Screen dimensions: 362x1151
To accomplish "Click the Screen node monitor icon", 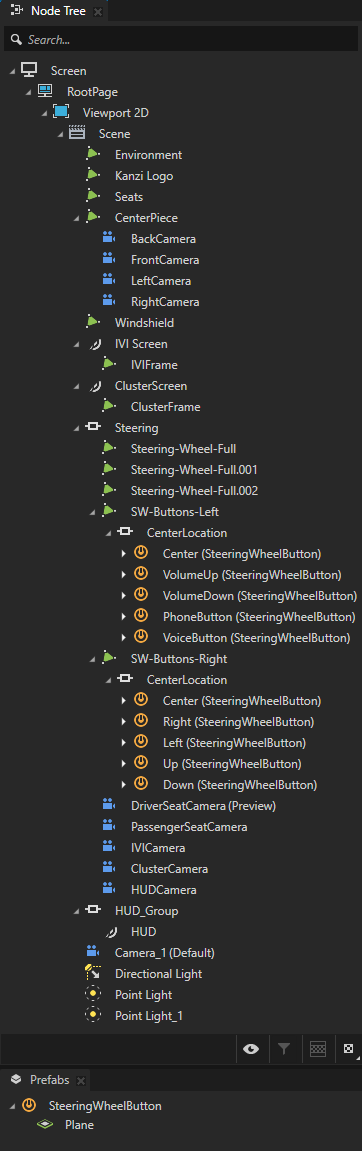I will (29, 70).
